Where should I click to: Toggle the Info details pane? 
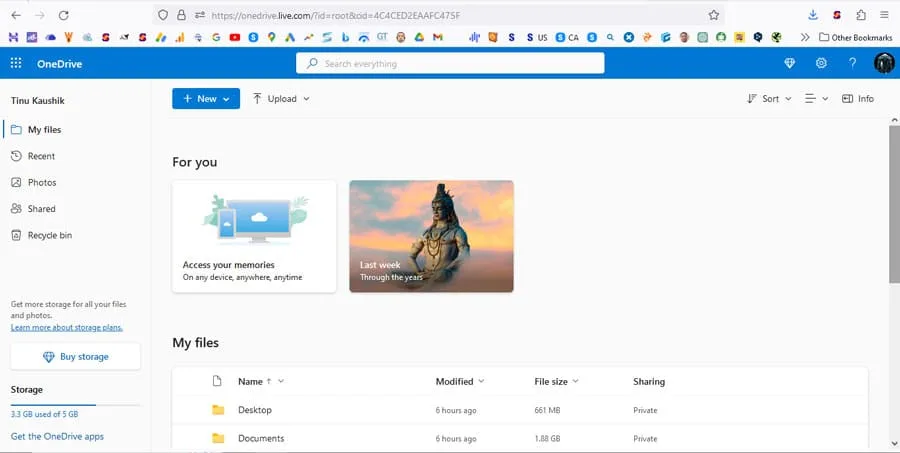pos(858,99)
